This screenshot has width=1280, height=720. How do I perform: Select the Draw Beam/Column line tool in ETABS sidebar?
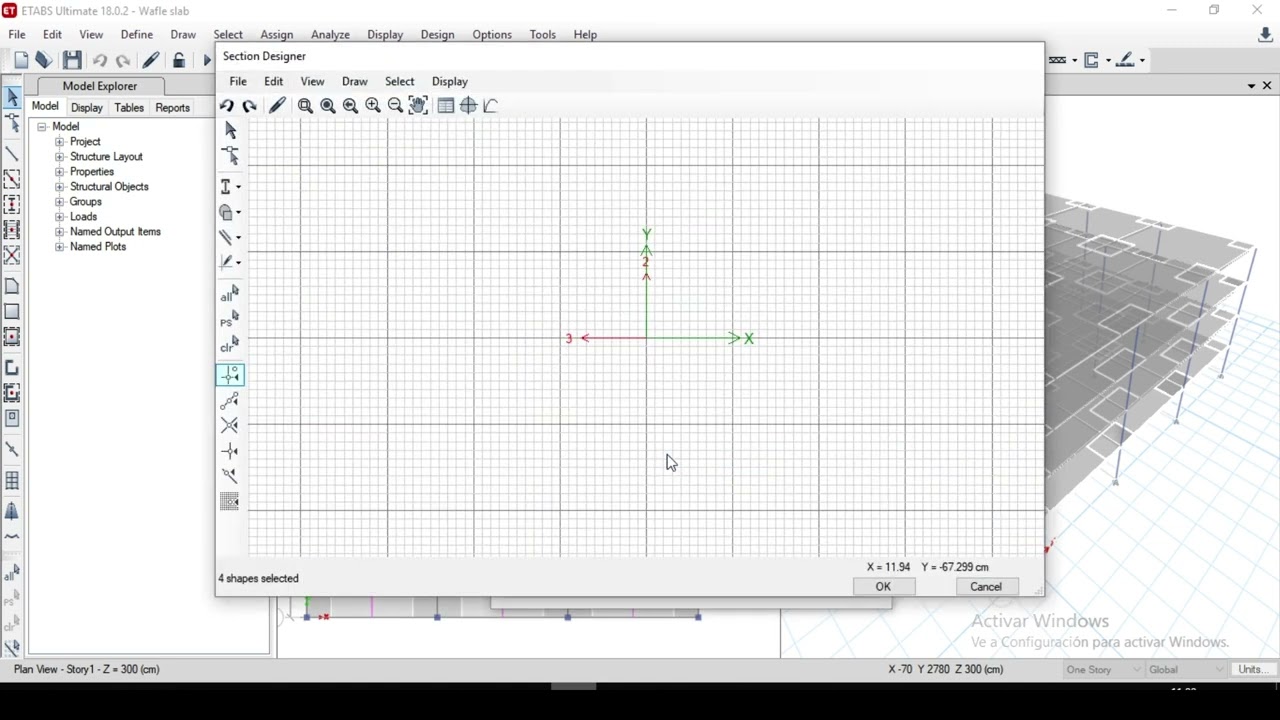point(12,155)
